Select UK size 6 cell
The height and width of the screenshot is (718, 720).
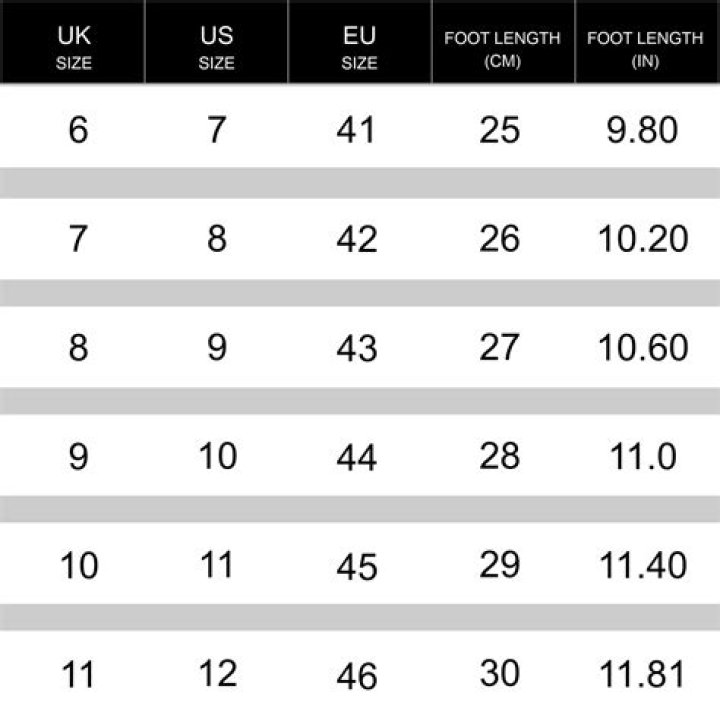click(78, 130)
